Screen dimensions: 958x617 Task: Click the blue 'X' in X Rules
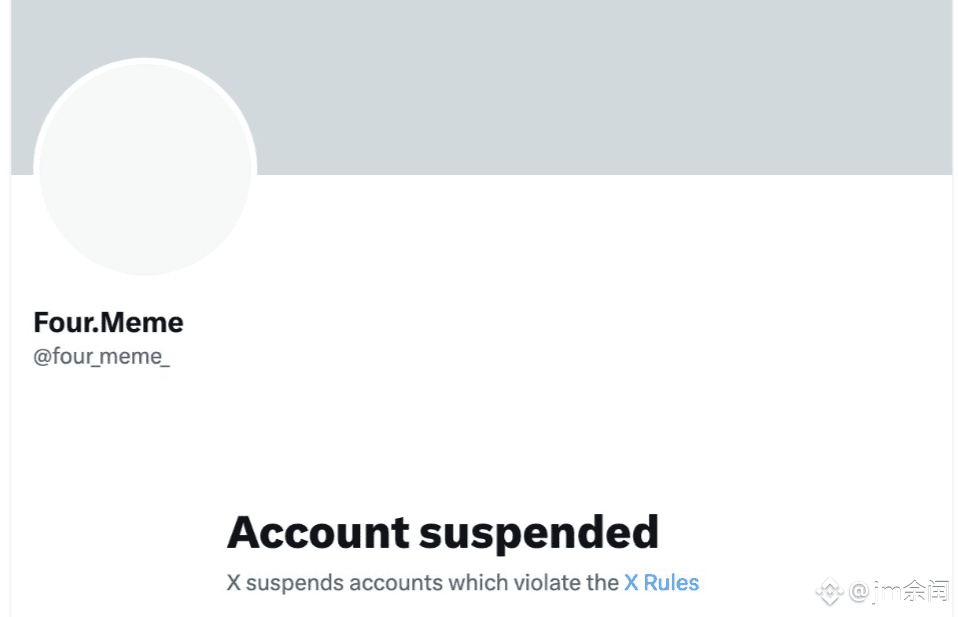point(631,582)
